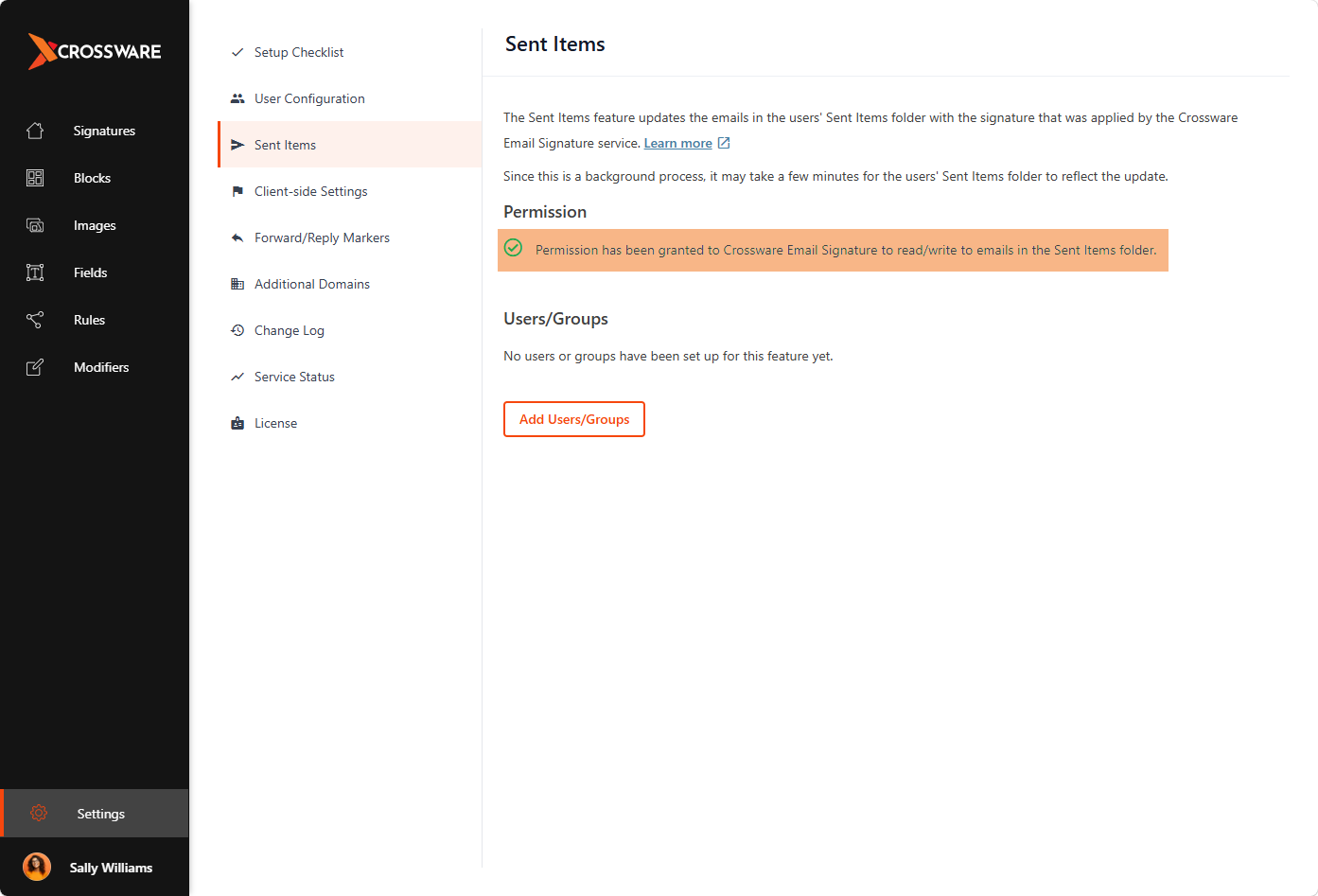1318x896 pixels.
Task: Open the Settings page label
Action: click(100, 814)
